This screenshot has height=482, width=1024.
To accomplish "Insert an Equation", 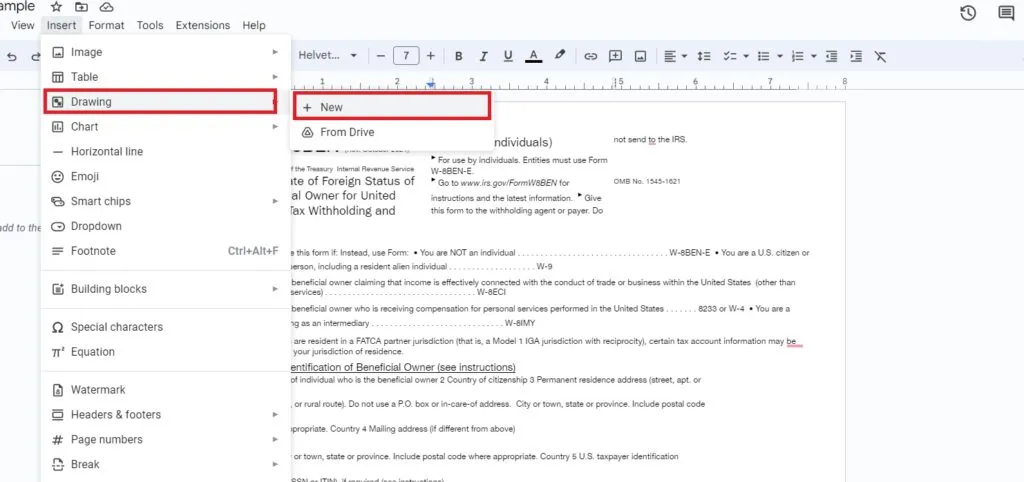I will 165,351.
